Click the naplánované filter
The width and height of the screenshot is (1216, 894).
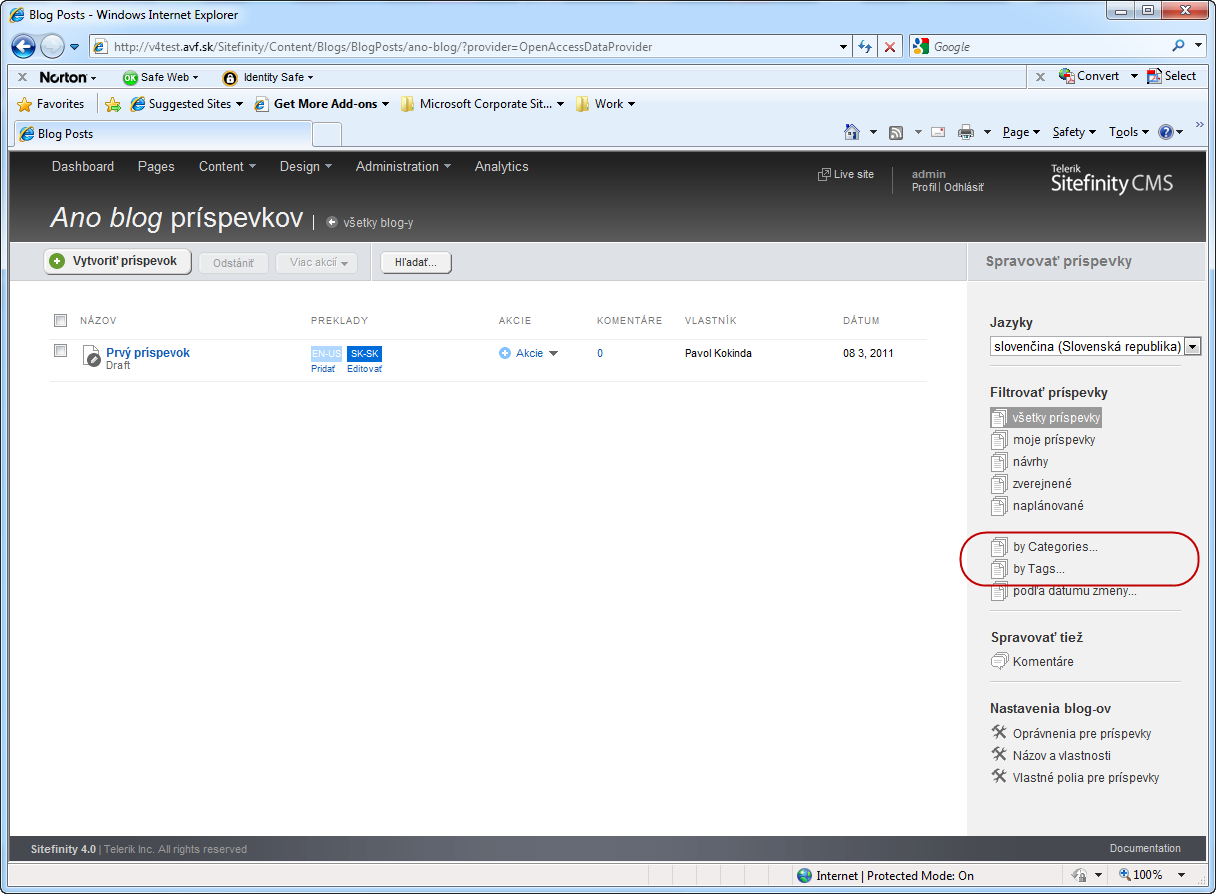tap(1048, 506)
